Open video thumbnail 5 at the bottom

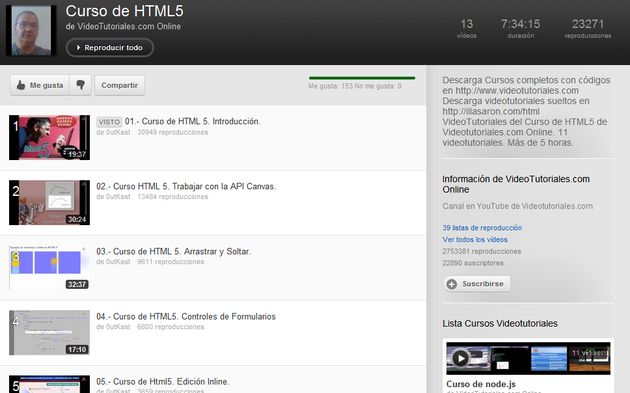point(49,384)
